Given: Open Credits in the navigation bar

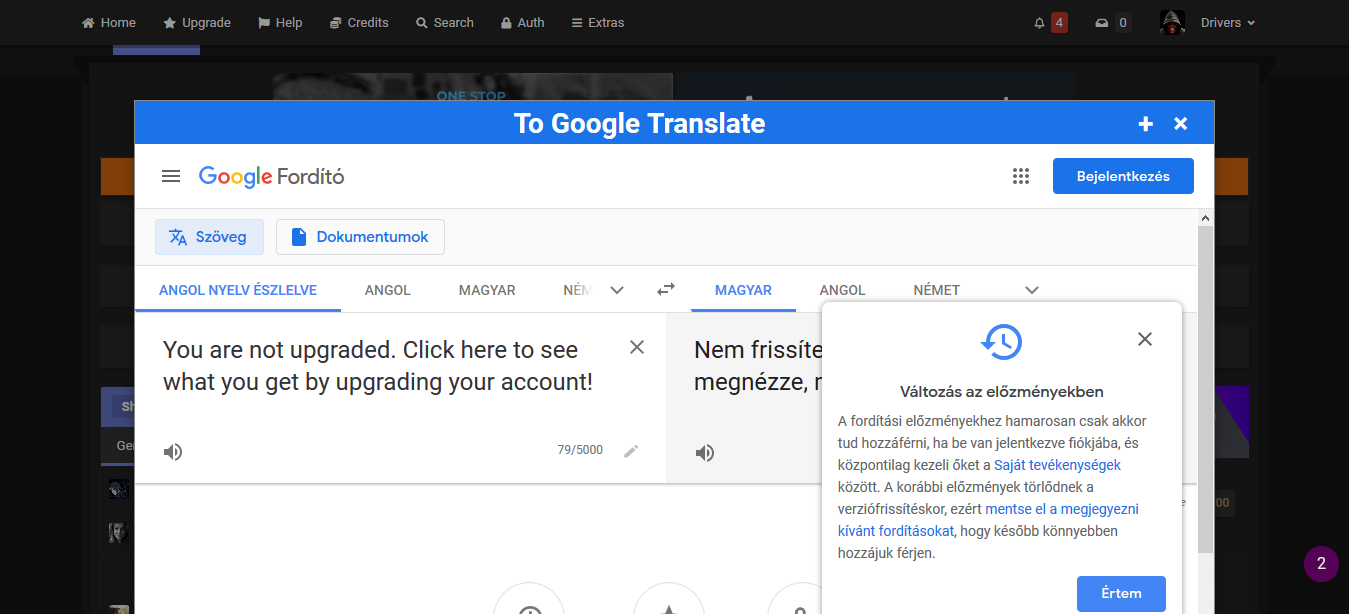Looking at the screenshot, I should click(x=358, y=22).
